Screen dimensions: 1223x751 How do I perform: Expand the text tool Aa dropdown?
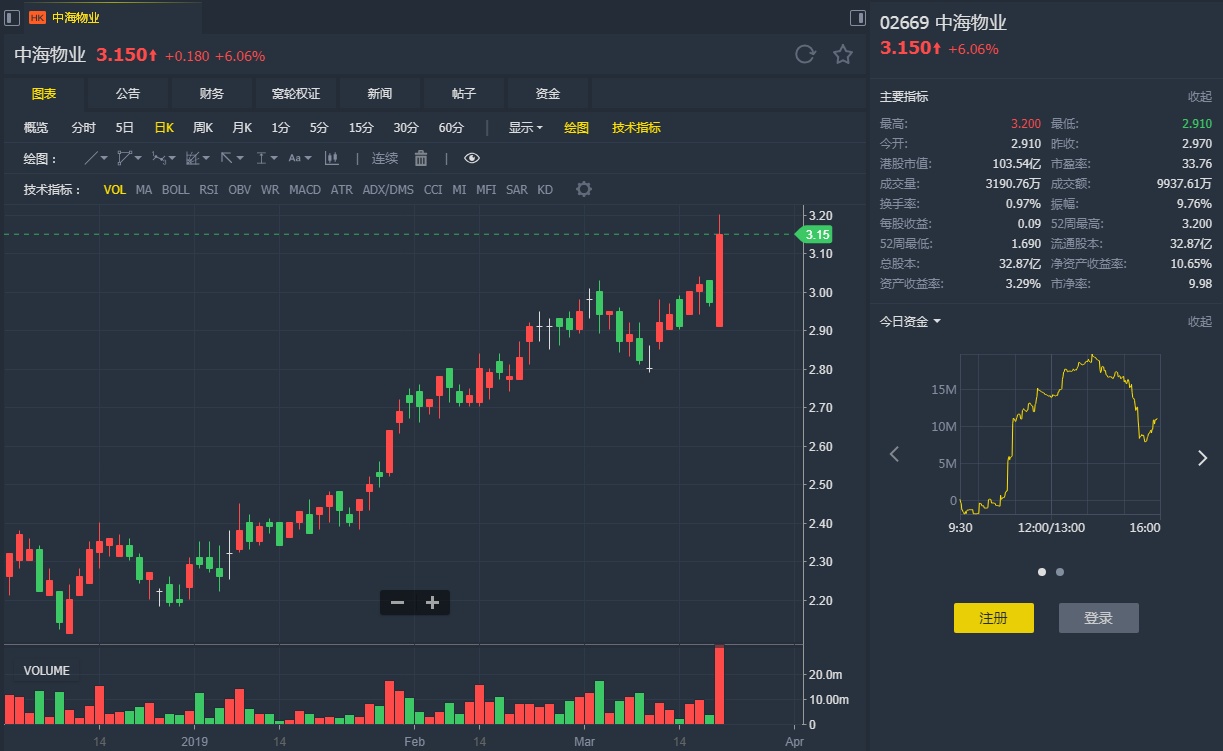click(x=299, y=158)
